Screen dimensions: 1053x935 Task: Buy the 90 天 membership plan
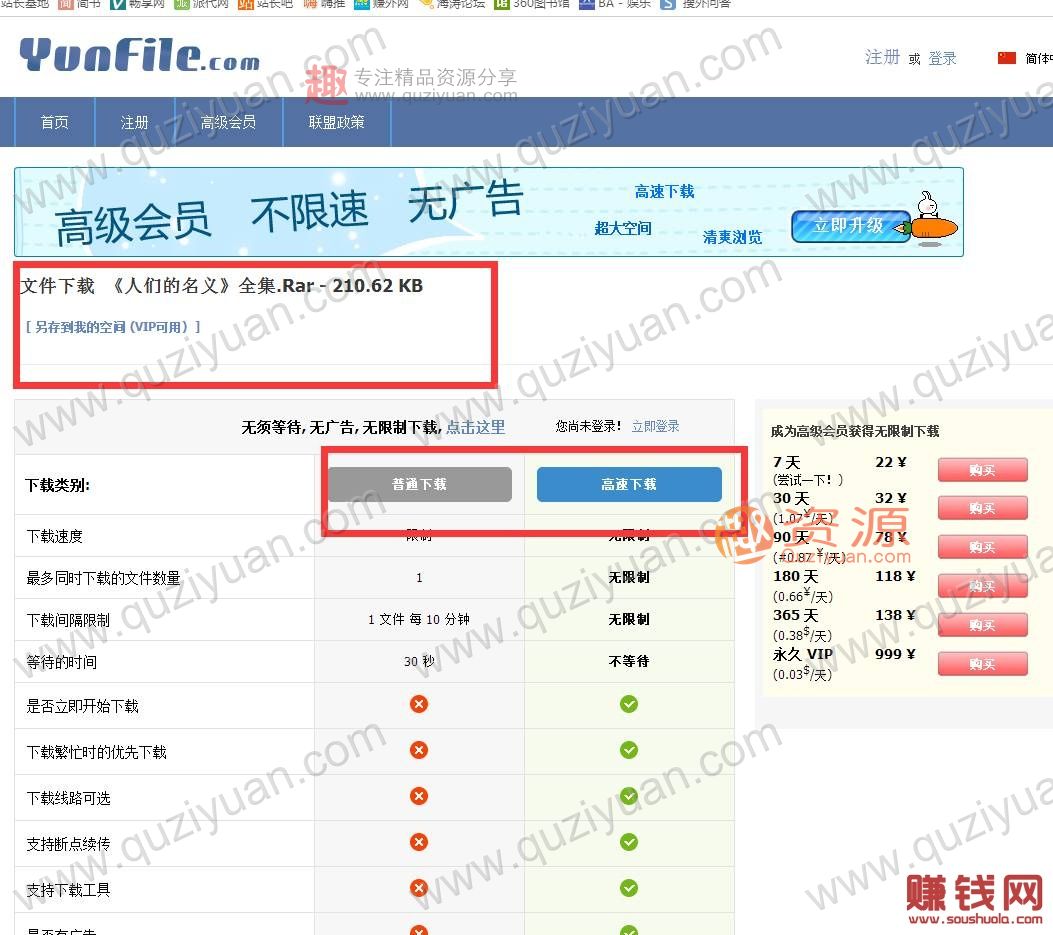tap(982, 547)
